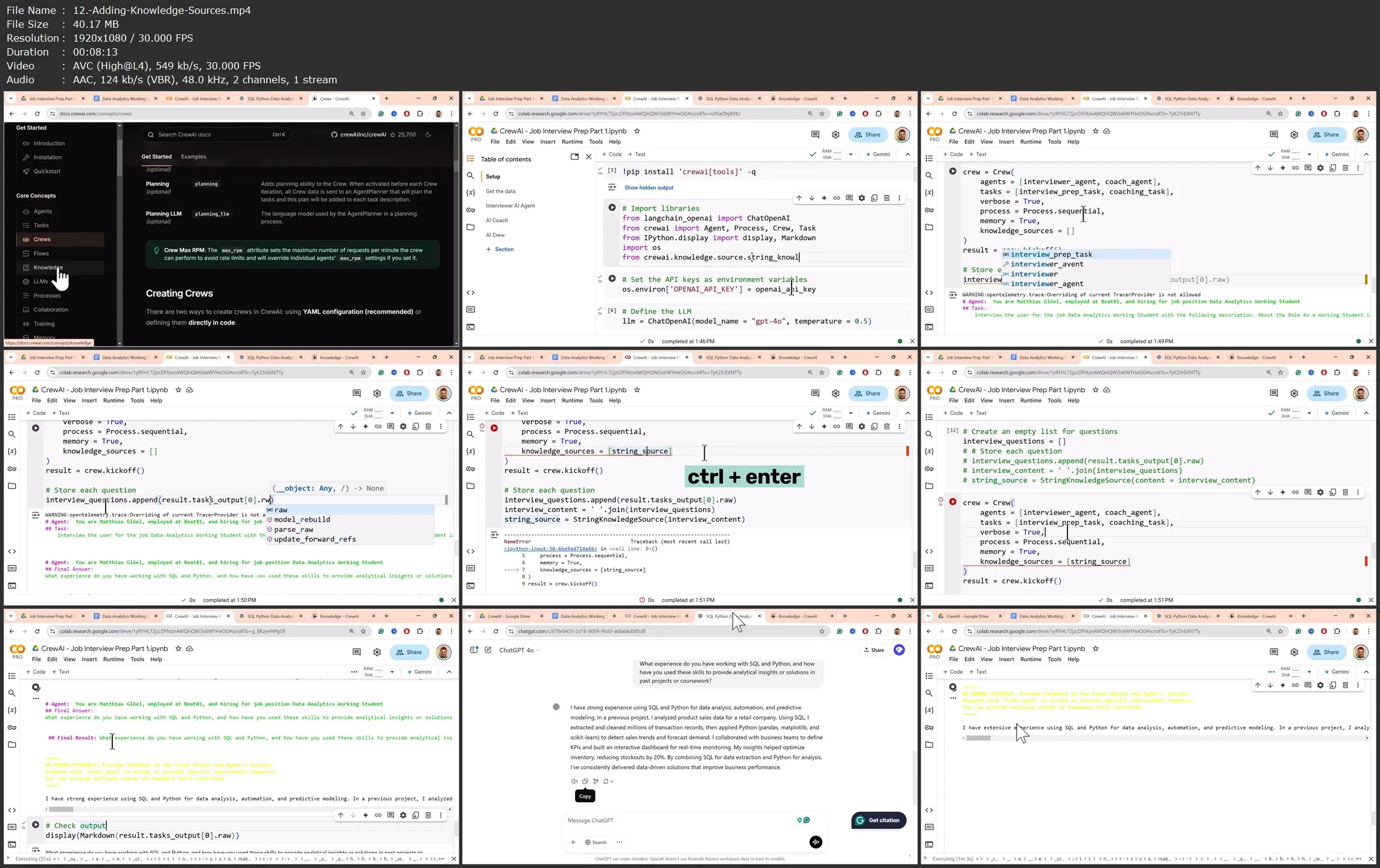The height and width of the screenshot is (868, 1380).
Task: Click the Gemini sparkle icon on Import libraries cell toolbar
Action: pos(824,198)
